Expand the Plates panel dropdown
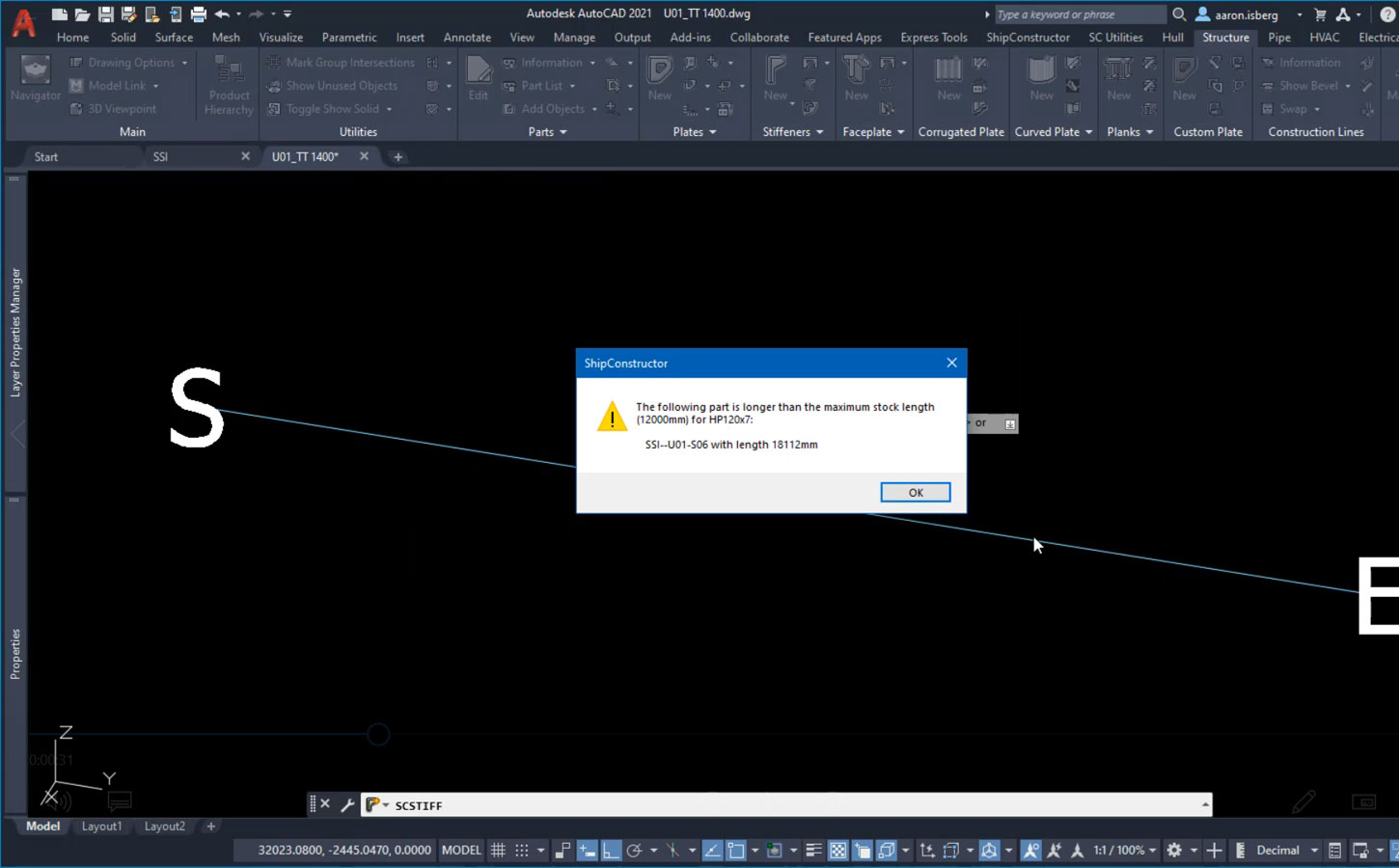 [695, 132]
